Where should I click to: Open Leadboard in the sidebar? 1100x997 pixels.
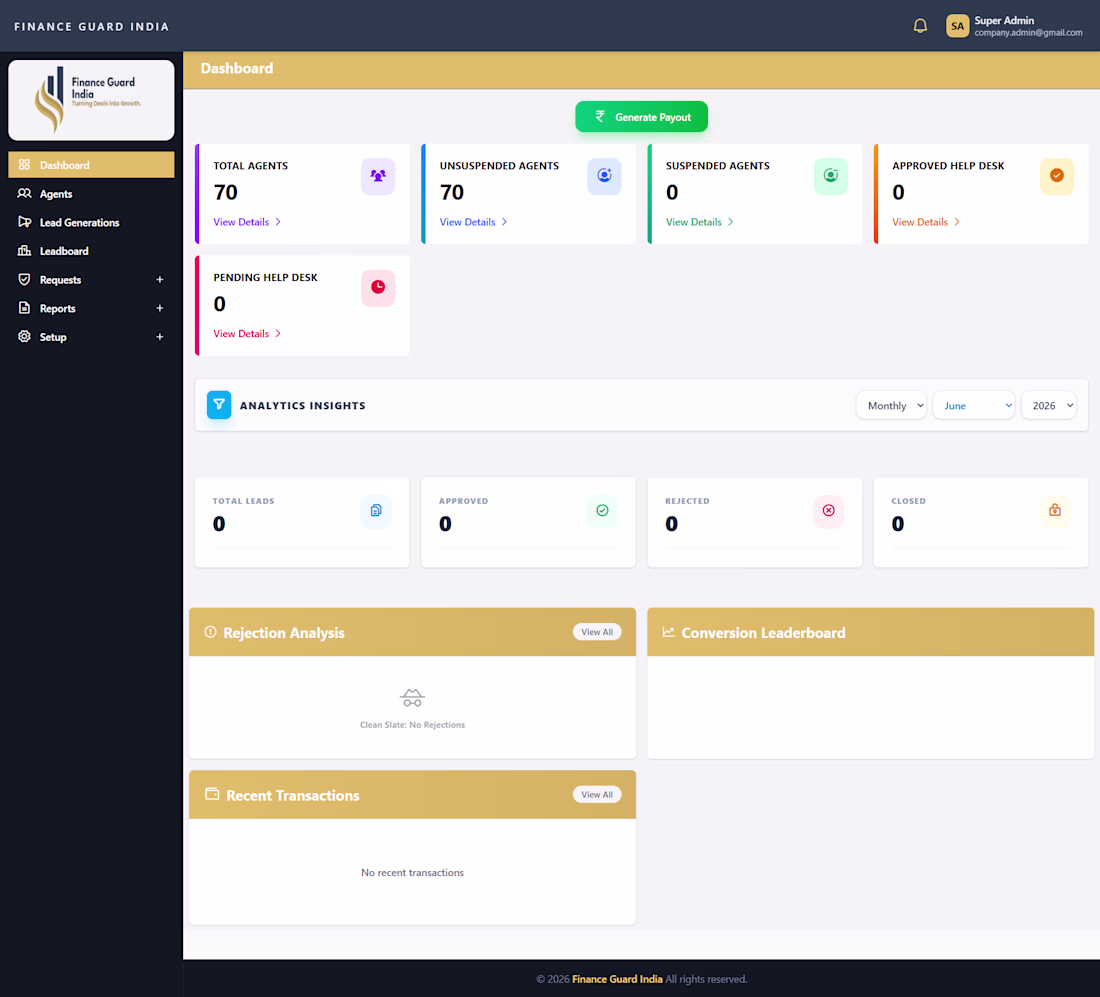91,251
